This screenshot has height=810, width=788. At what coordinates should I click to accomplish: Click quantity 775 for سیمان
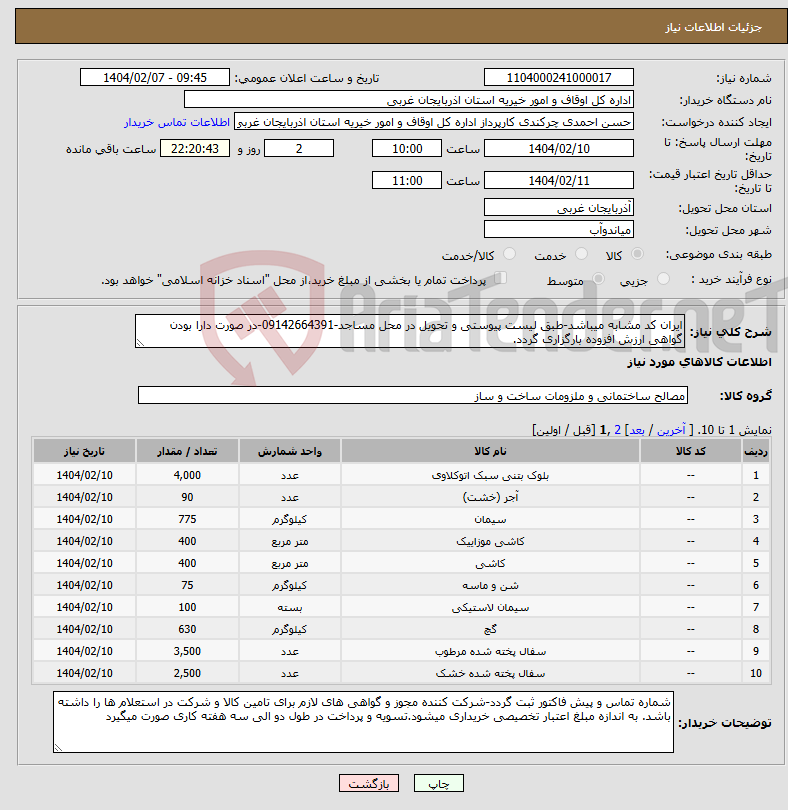(187, 519)
